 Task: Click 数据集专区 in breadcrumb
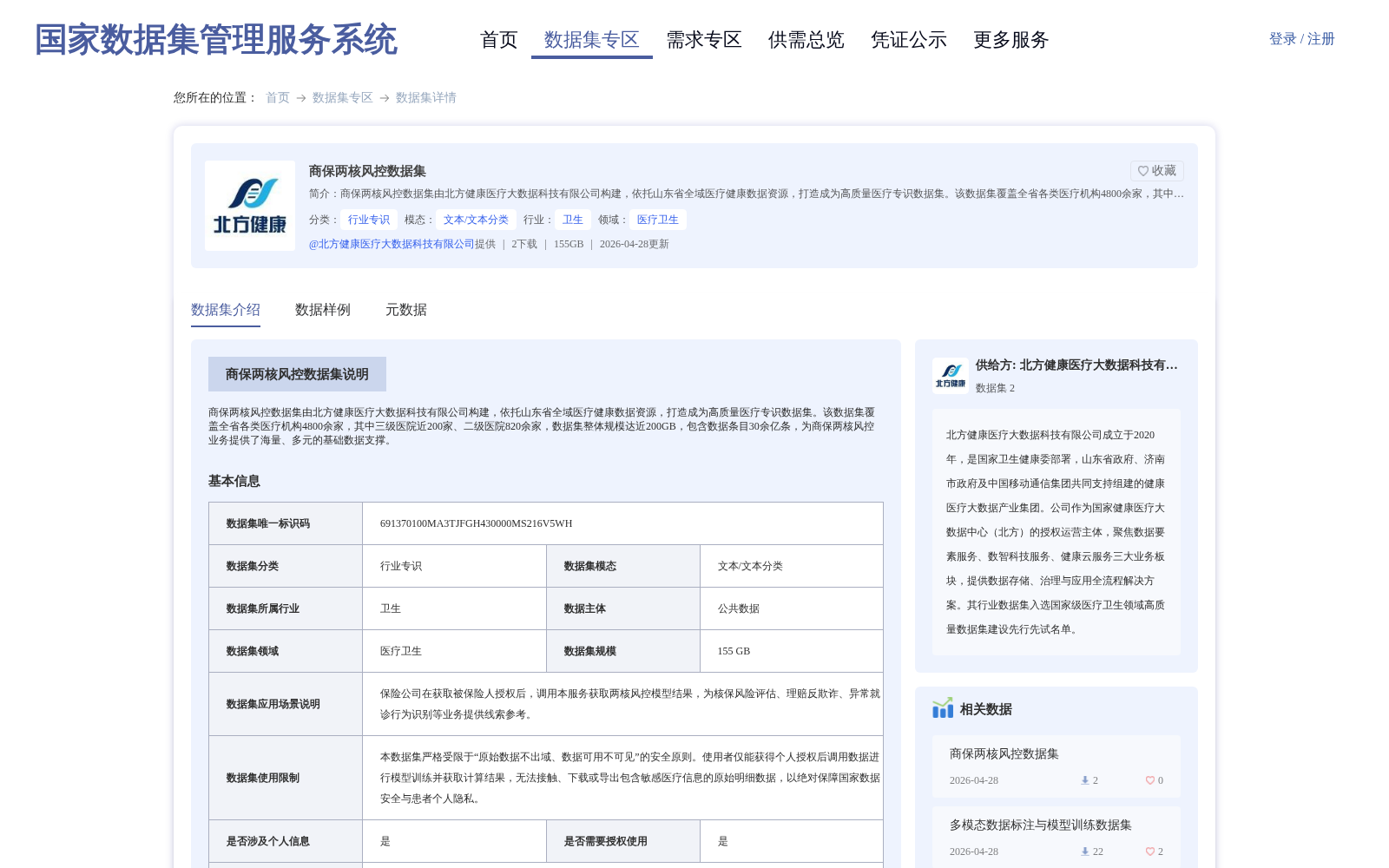click(342, 97)
